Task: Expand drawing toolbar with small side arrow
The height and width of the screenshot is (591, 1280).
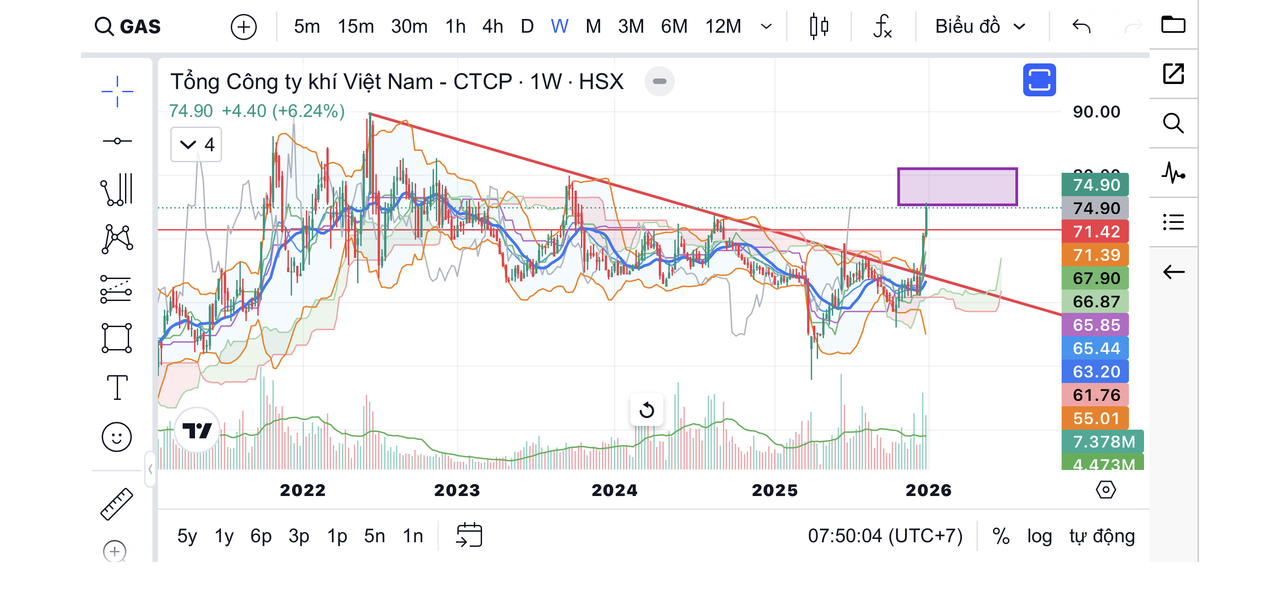Action: pos(150,468)
